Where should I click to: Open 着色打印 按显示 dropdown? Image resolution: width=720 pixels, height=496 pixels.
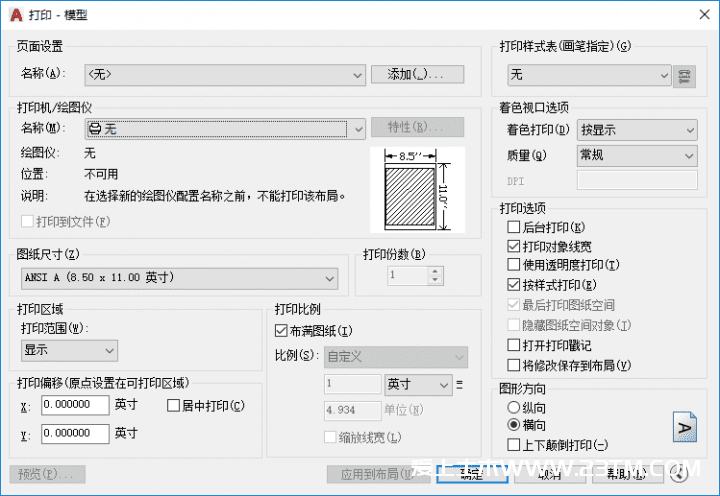tap(637, 130)
